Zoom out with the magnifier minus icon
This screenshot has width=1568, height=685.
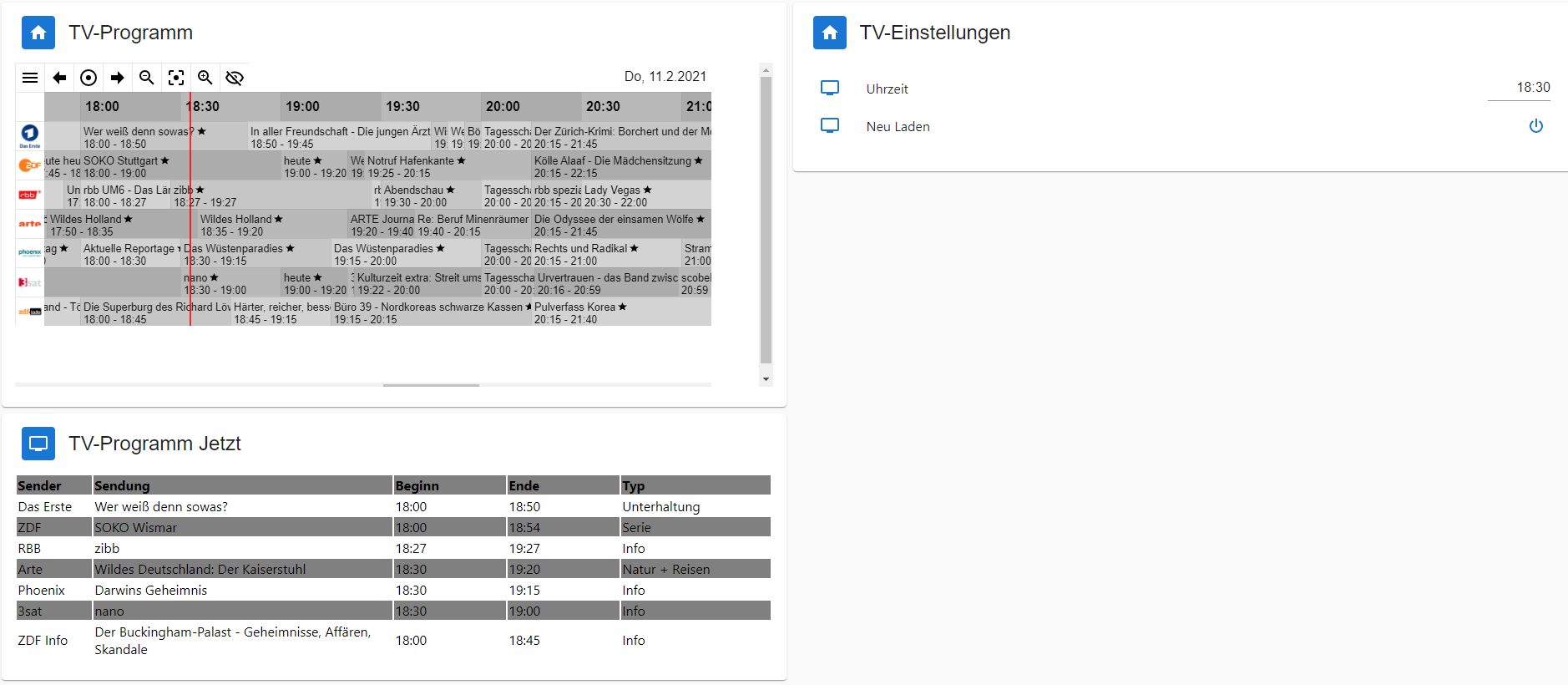click(147, 78)
